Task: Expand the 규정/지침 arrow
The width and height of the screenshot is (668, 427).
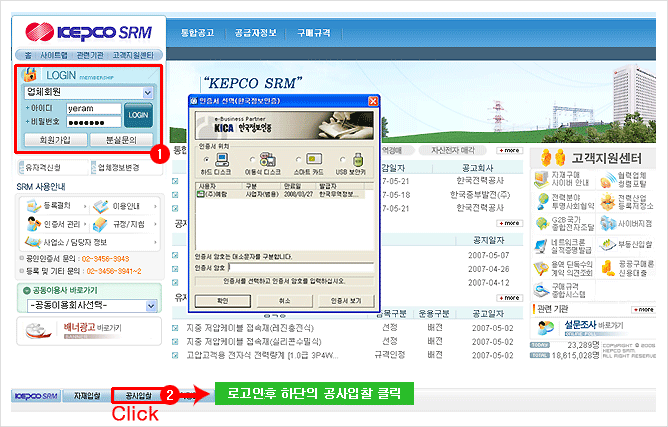Action: pos(155,224)
